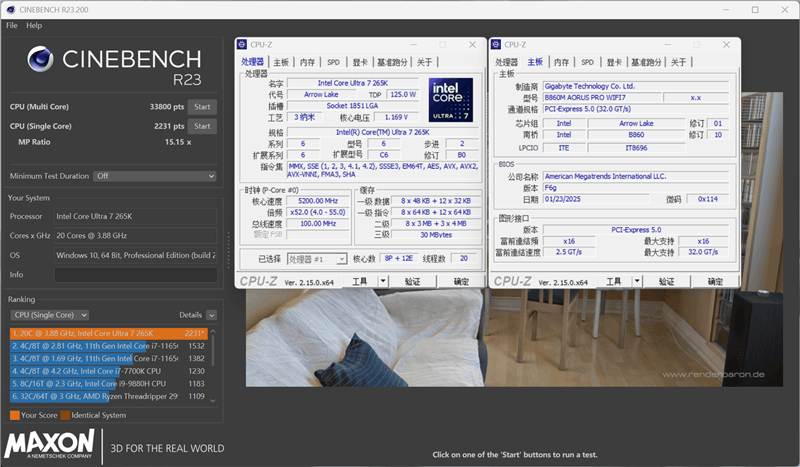The width and height of the screenshot is (800, 467).
Task: Click 确定 button in left CPU-Z
Action: coord(461,281)
